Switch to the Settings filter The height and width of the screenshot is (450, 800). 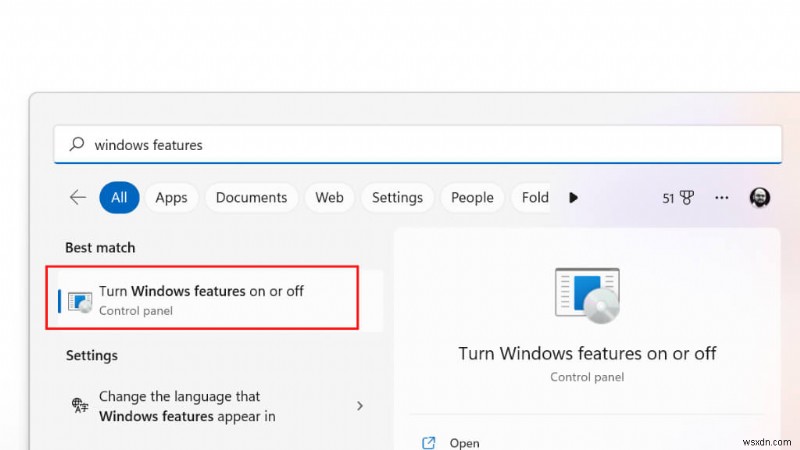pyautogui.click(x=397, y=197)
